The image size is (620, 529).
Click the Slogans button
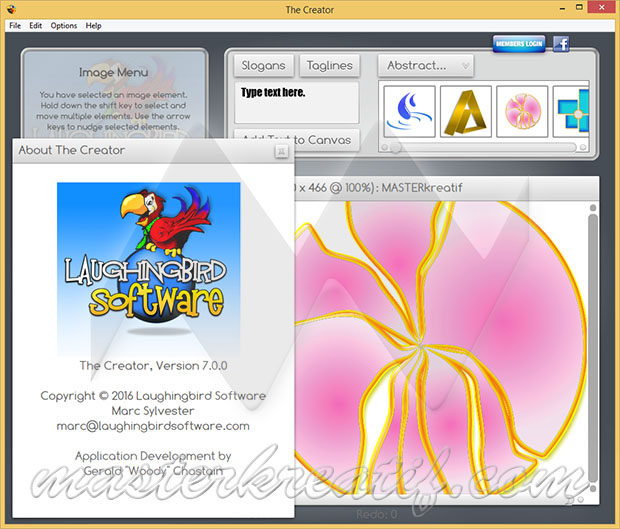(264, 66)
